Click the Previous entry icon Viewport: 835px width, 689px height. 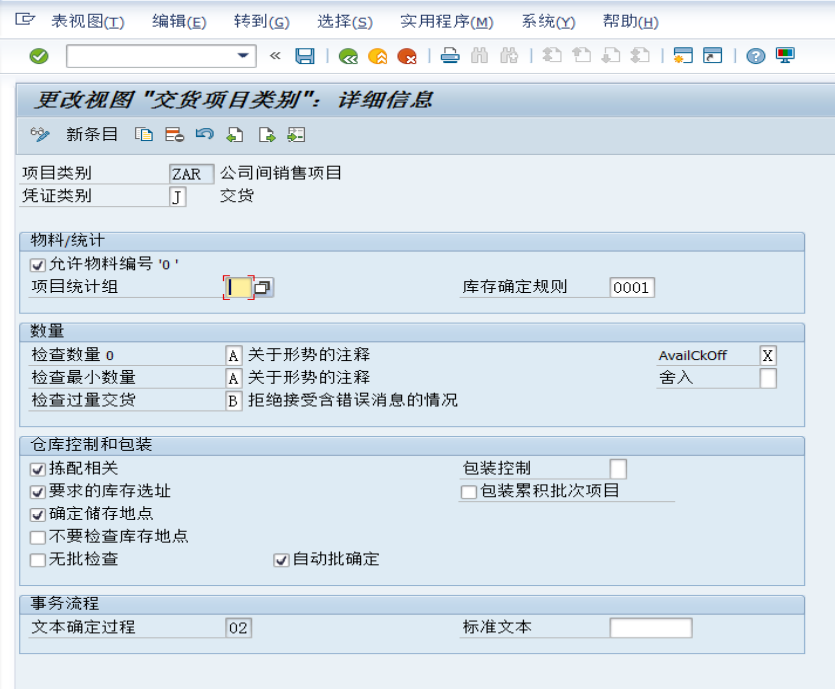(x=235, y=135)
